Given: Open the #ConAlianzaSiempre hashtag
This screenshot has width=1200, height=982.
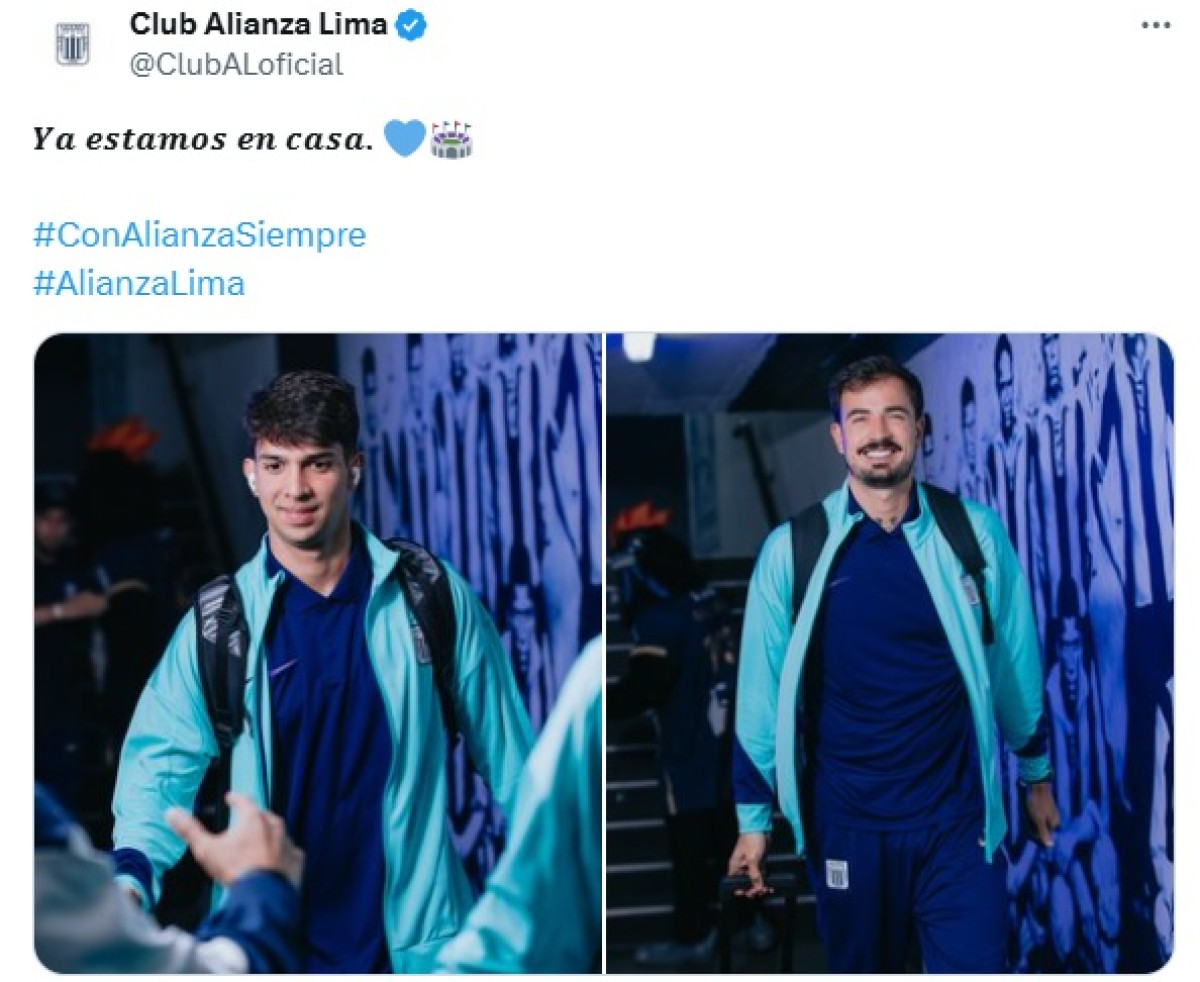Looking at the screenshot, I should 200,235.
